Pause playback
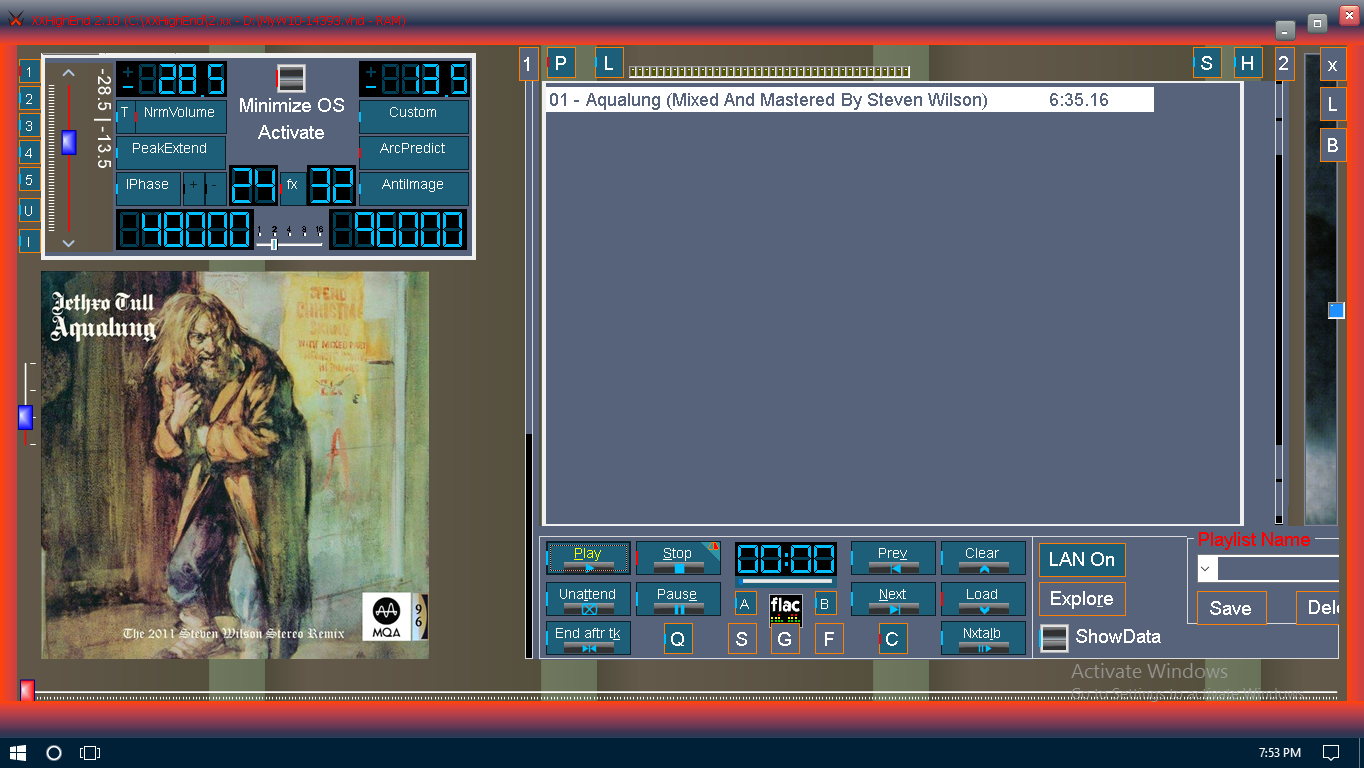Viewport: 1364px width, 768px height. (678, 598)
